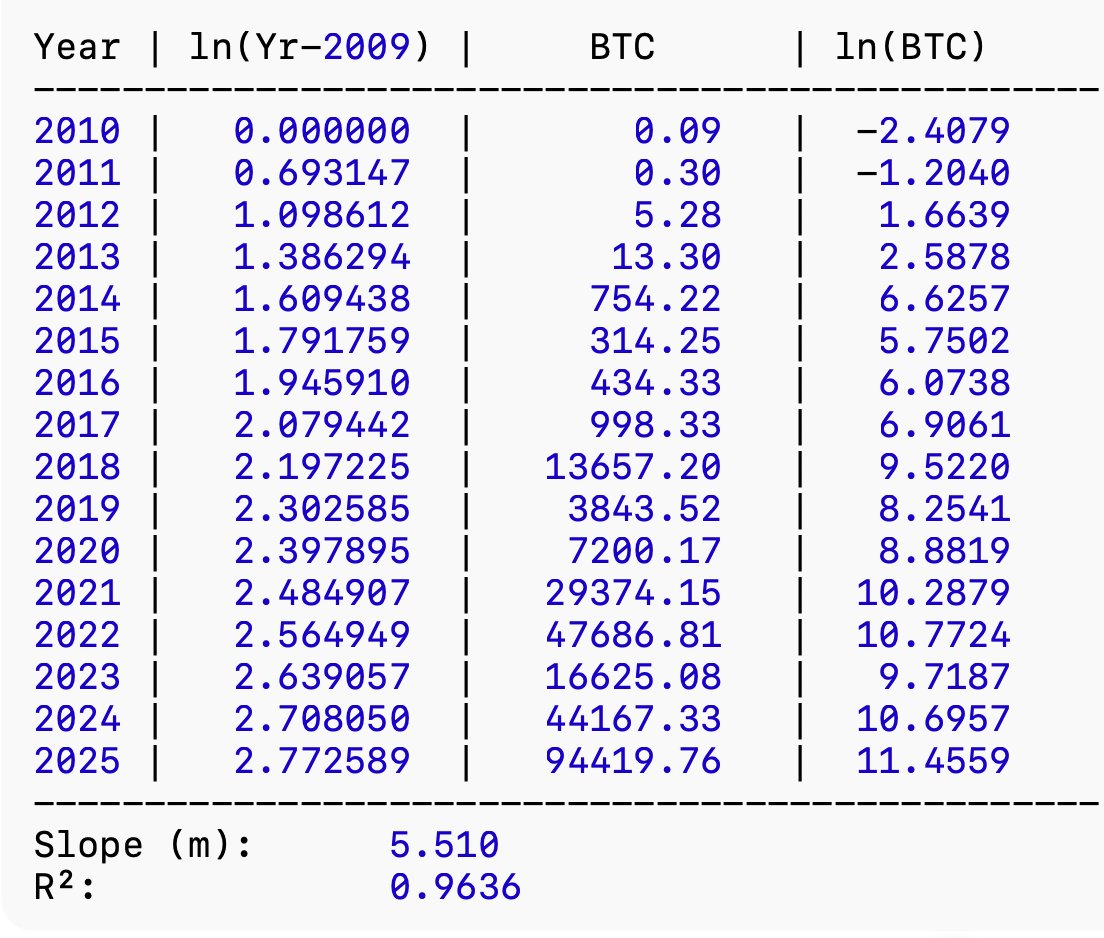This screenshot has height=938, width=1104.
Task: Click ln(BTC) value 6.6257
Action: click(x=945, y=299)
